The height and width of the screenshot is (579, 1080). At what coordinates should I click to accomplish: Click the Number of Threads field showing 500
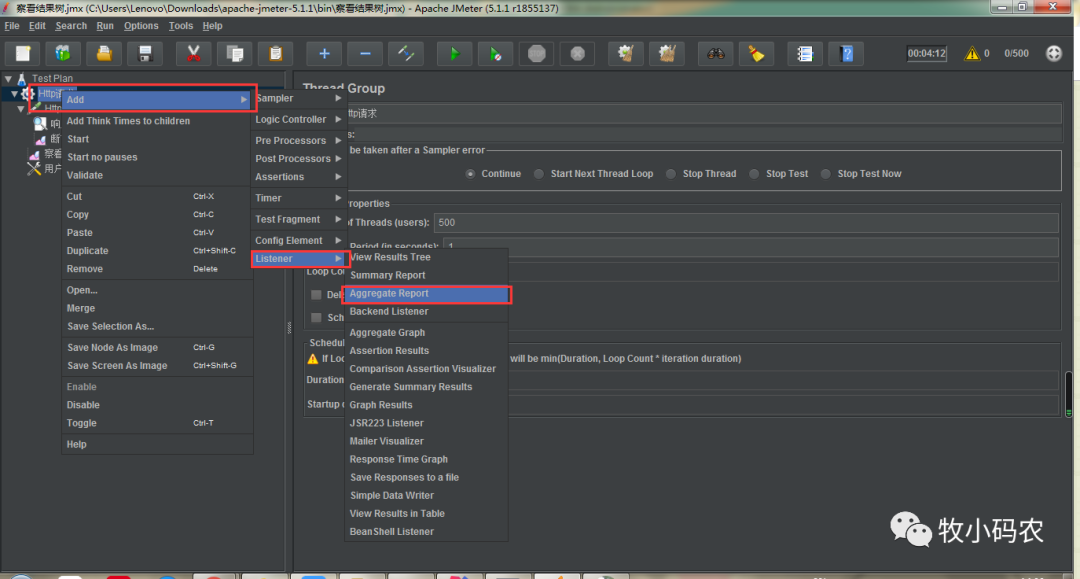point(746,222)
